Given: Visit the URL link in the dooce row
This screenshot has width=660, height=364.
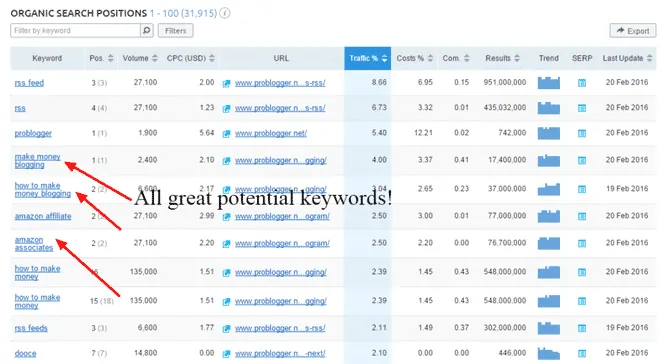Looking at the screenshot, I should coord(280,353).
